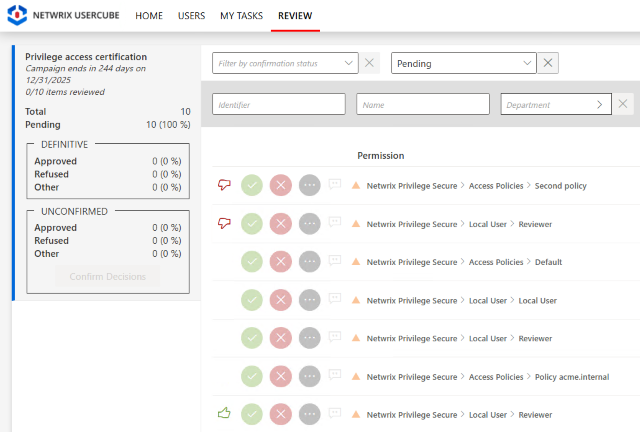This screenshot has width=640, height=432.
Task: Add comment on Policy acme.internal row
Action: 335,374
